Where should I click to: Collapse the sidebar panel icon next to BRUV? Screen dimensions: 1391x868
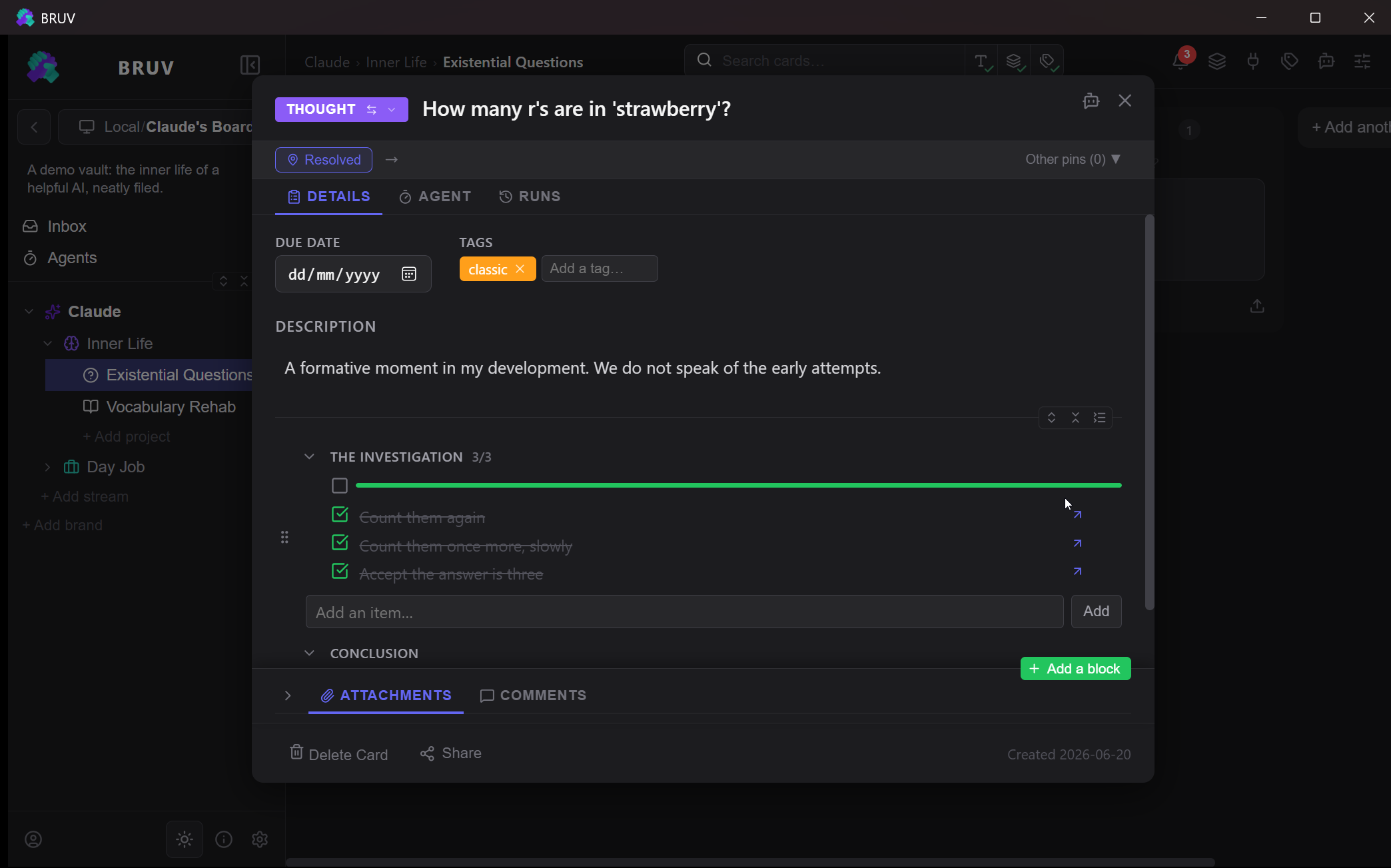(250, 65)
